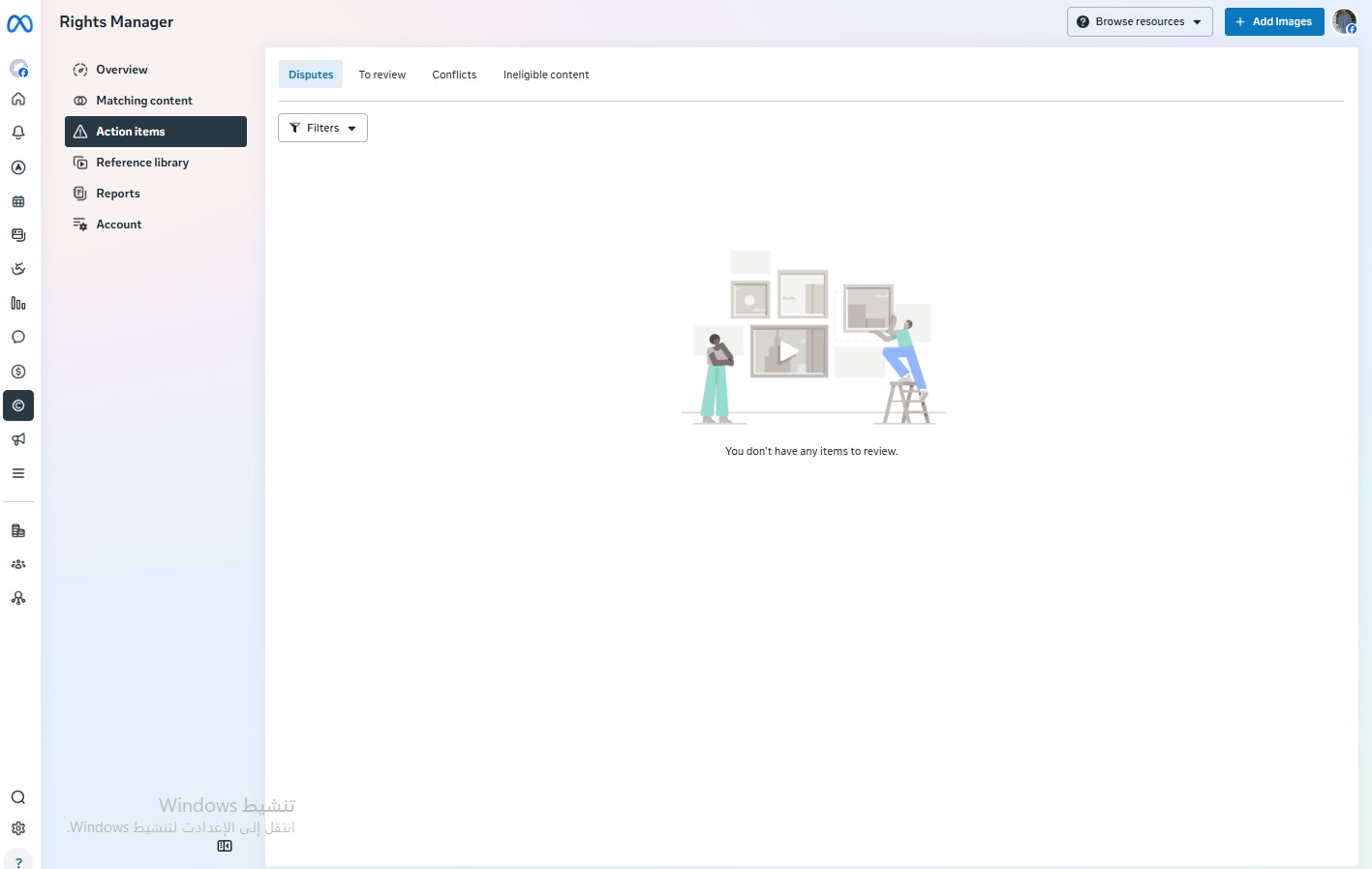1372x869 pixels.
Task: Switch to the Conflicts tab
Action: (x=454, y=75)
